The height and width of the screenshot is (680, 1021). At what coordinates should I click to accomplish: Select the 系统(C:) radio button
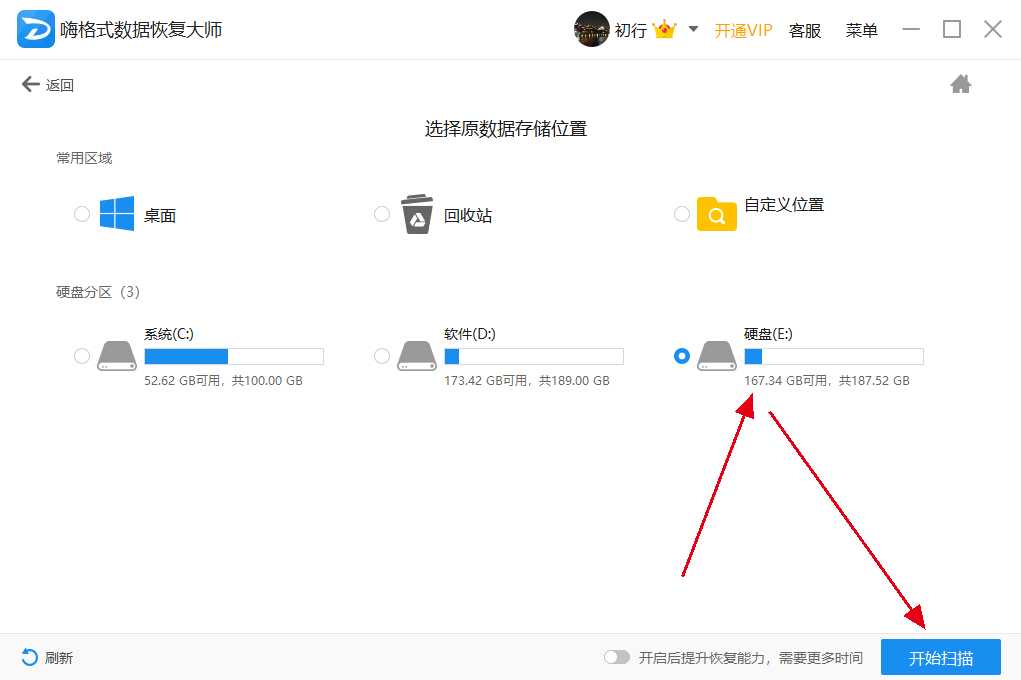[81, 356]
